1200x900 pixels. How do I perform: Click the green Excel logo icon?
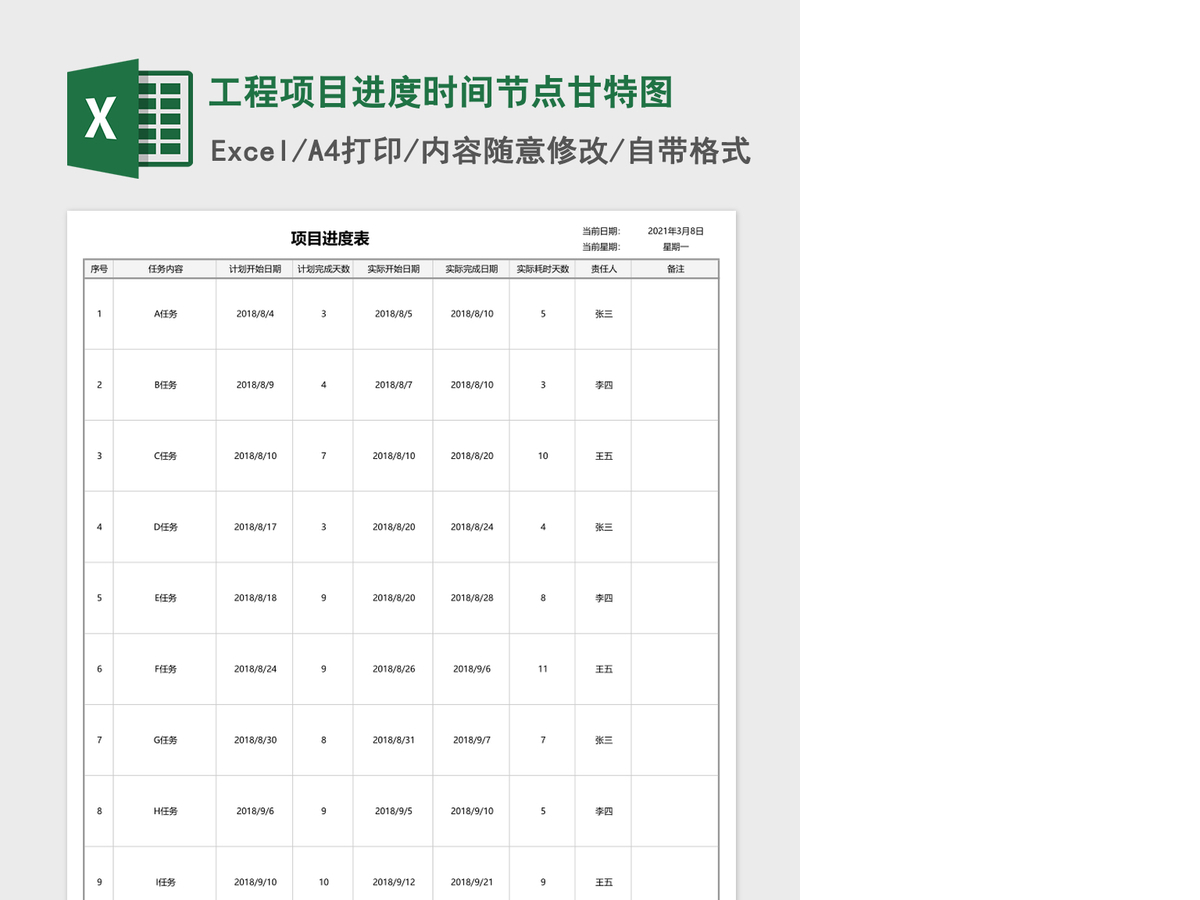coord(130,119)
